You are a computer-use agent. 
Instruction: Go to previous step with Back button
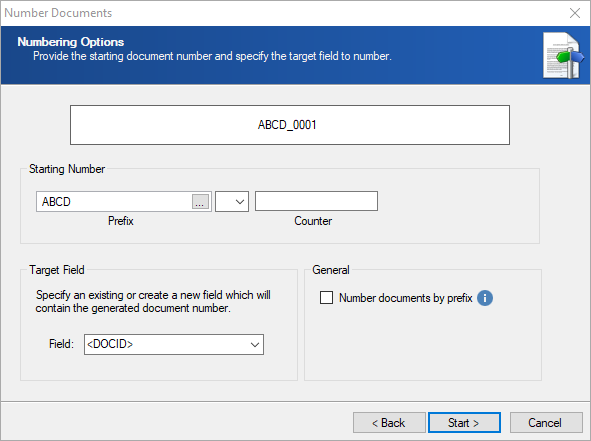point(389,423)
